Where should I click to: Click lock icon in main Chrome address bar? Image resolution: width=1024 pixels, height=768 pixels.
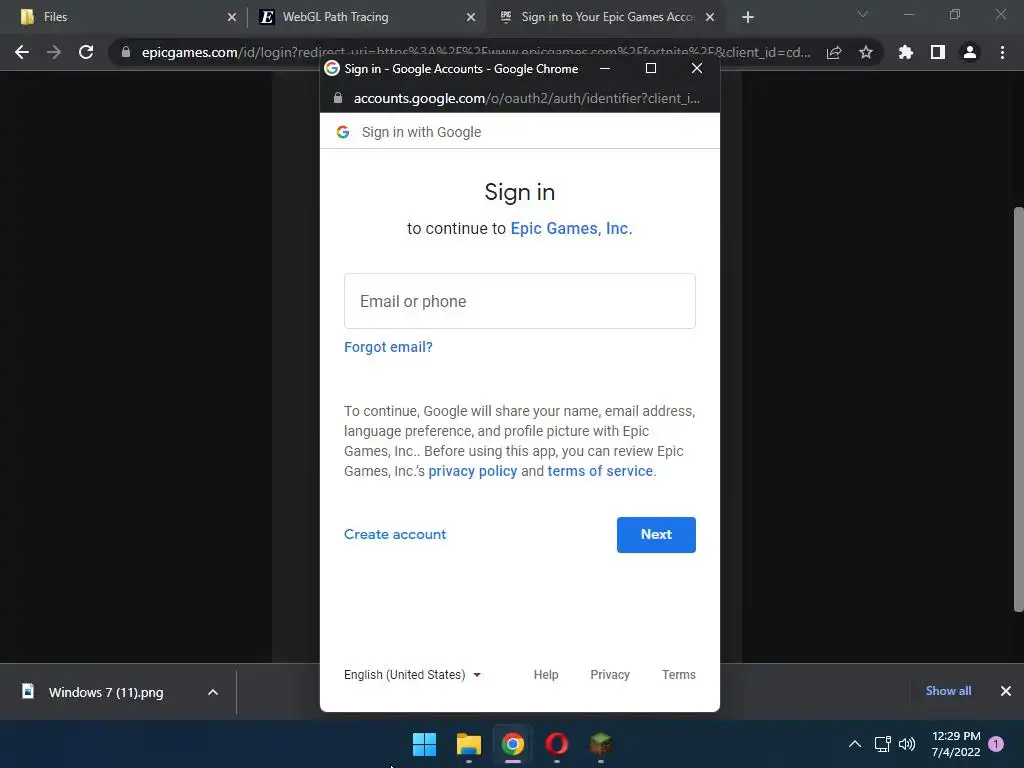(x=125, y=52)
